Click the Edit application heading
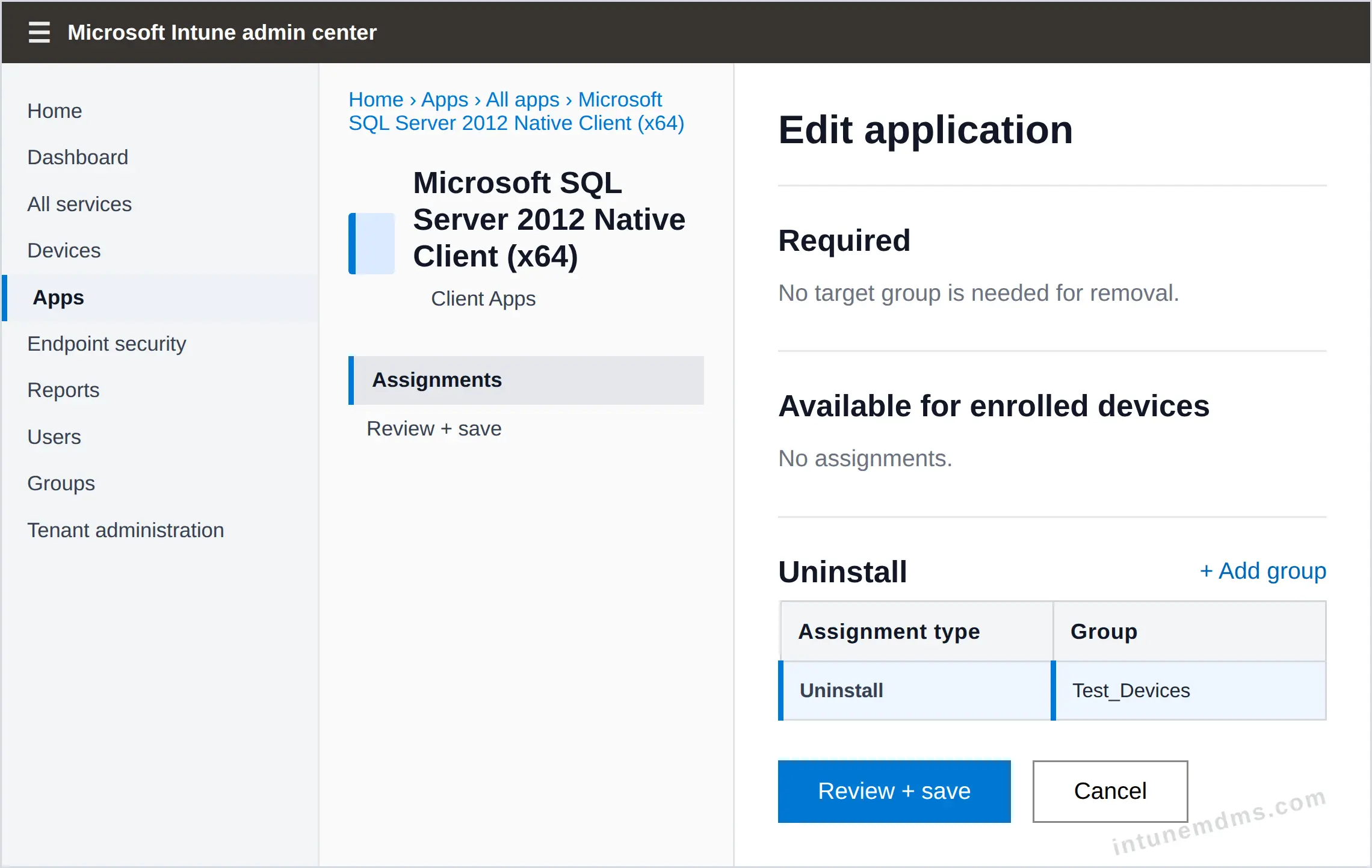1372x868 pixels. pyautogui.click(x=925, y=129)
